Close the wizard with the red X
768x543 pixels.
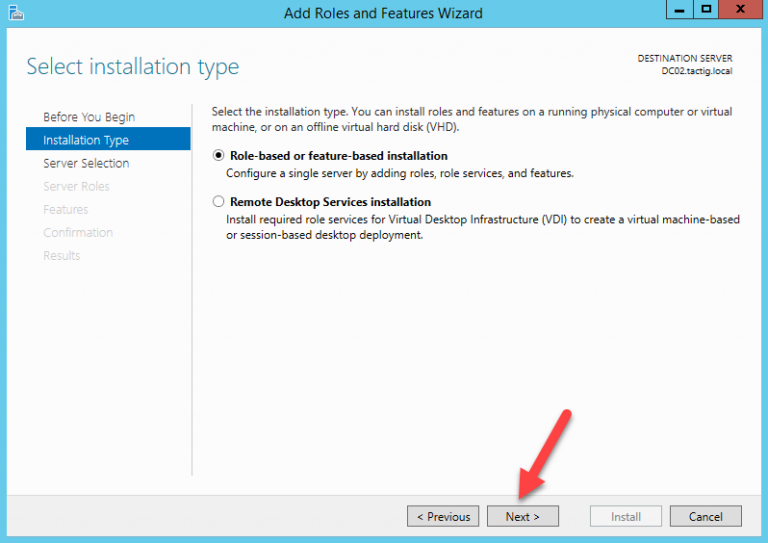(740, 10)
